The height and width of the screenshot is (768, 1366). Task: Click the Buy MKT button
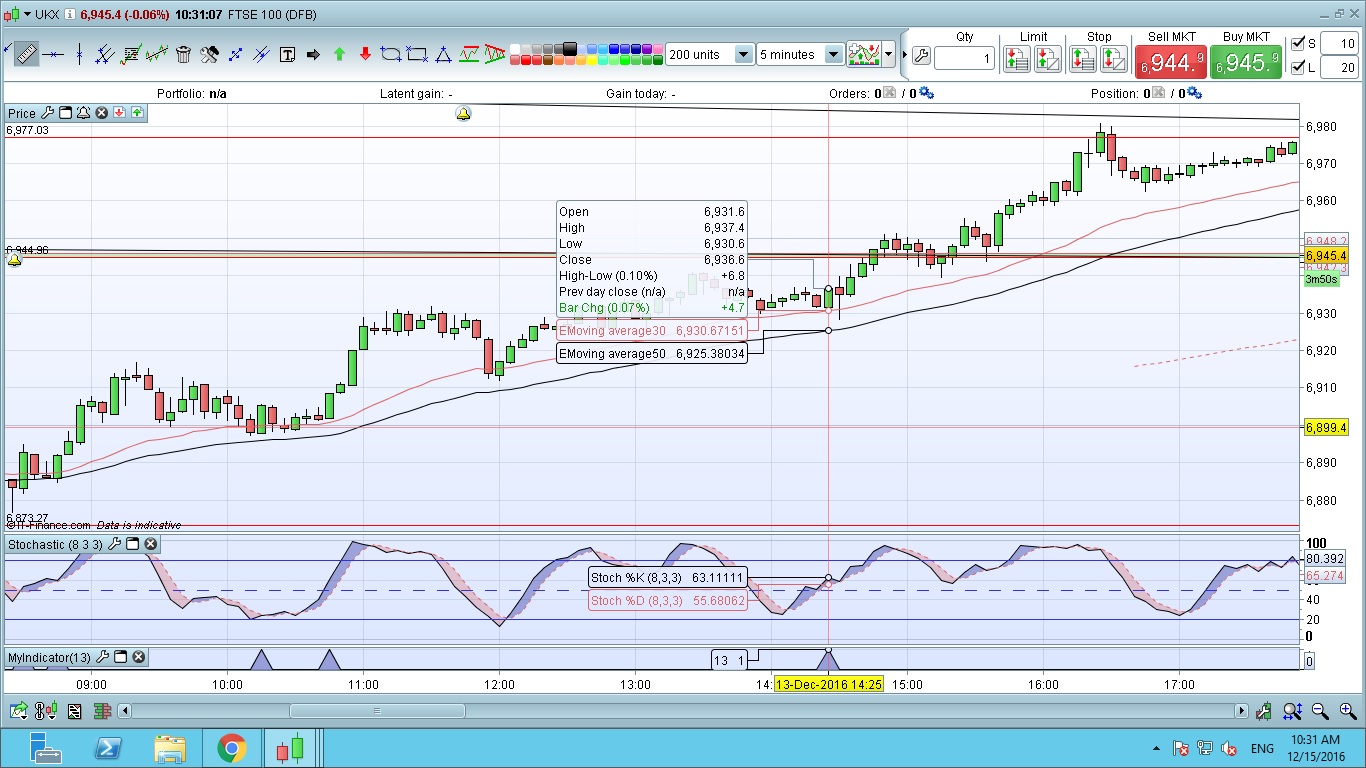click(1246, 62)
